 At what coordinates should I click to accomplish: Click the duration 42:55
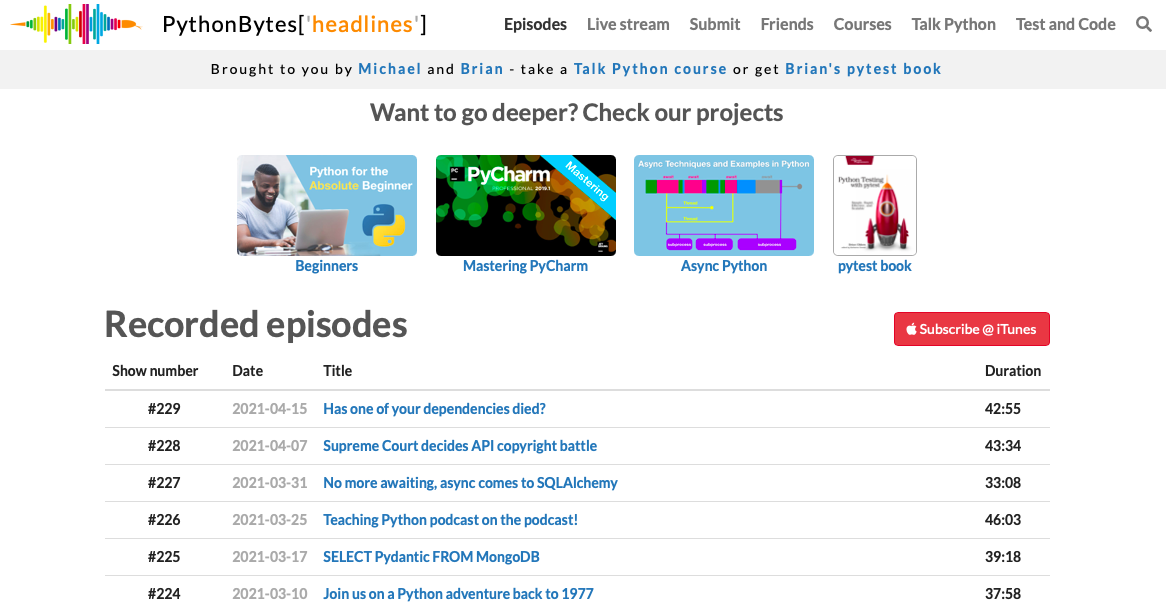(1002, 408)
